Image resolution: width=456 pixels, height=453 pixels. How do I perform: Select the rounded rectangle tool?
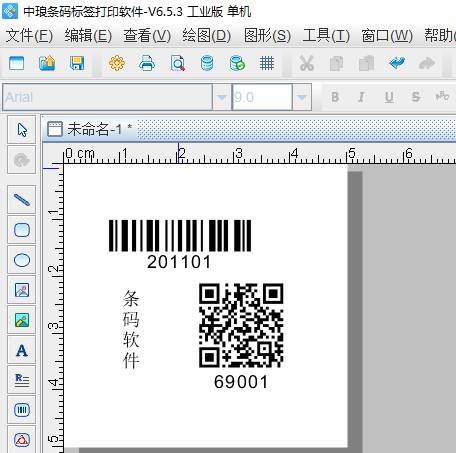22,230
